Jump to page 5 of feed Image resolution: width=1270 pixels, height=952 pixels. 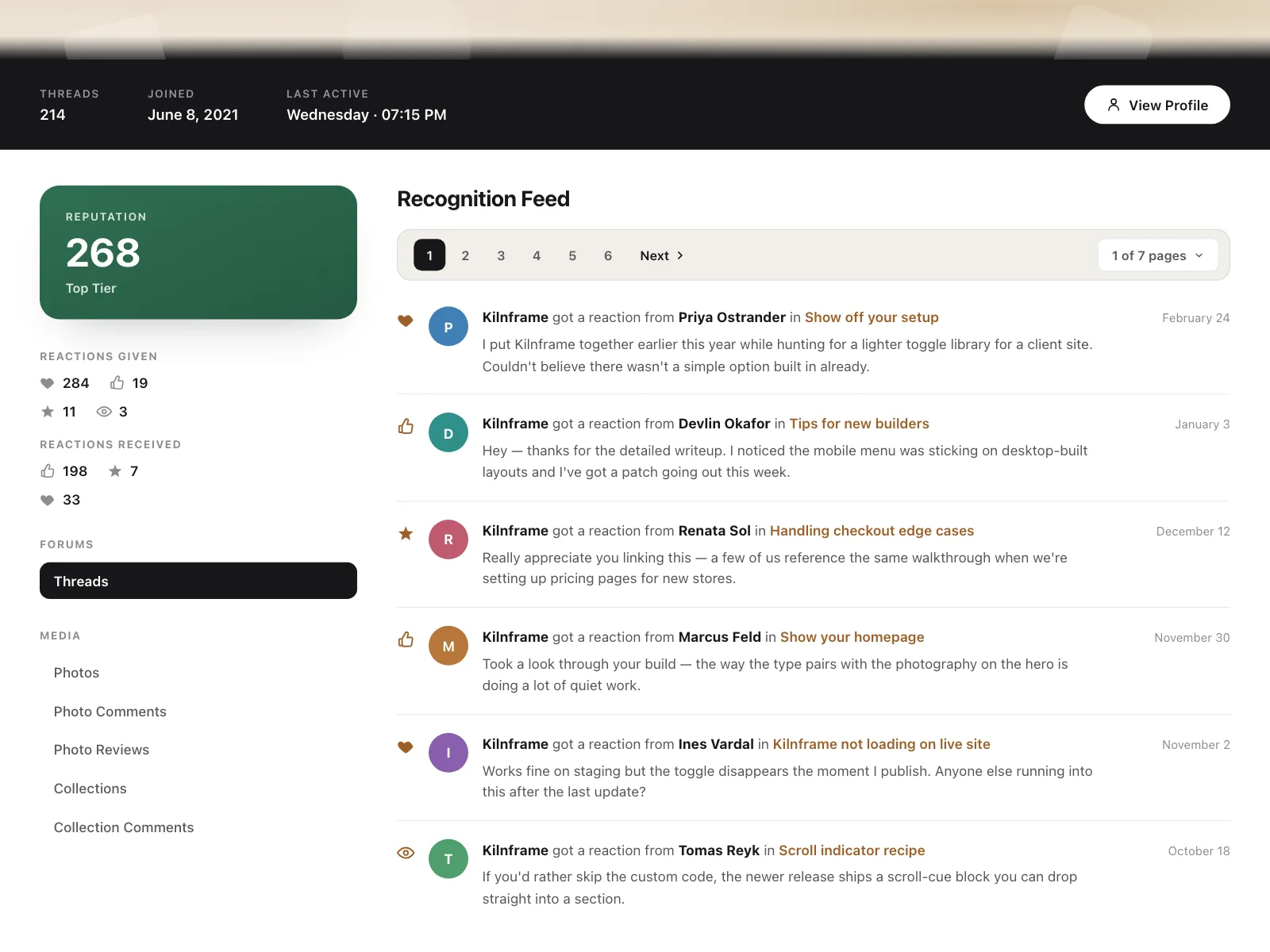coord(572,255)
